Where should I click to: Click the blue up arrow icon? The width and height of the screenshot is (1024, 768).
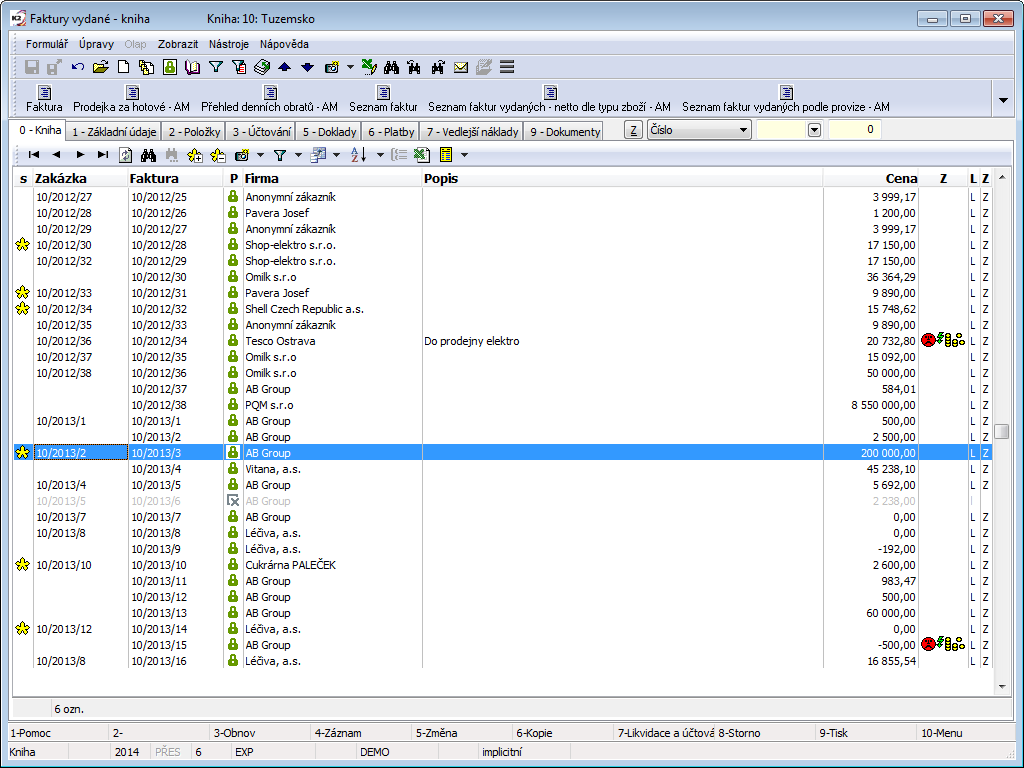pos(285,67)
